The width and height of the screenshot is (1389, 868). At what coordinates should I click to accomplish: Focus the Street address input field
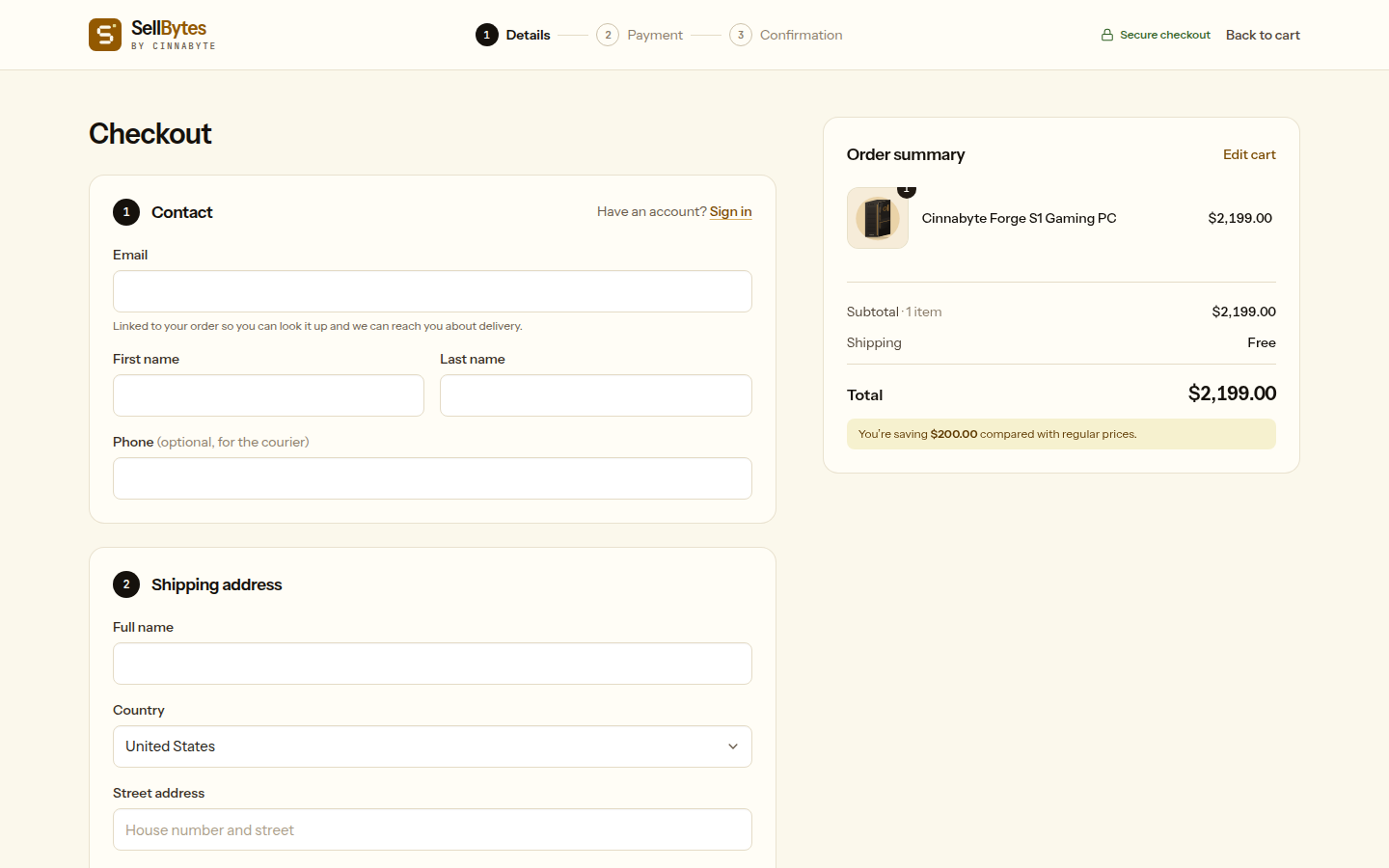432,829
